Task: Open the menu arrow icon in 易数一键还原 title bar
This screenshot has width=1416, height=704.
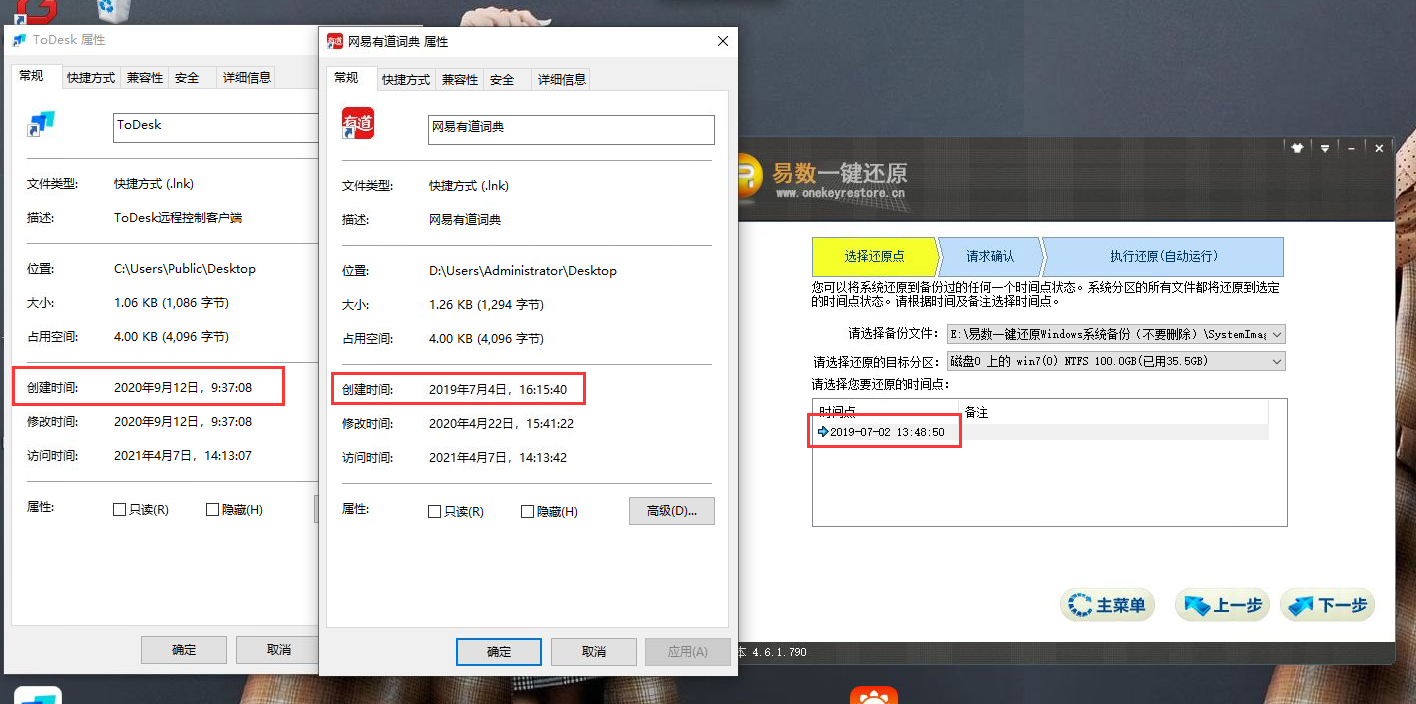Action: click(x=1325, y=148)
